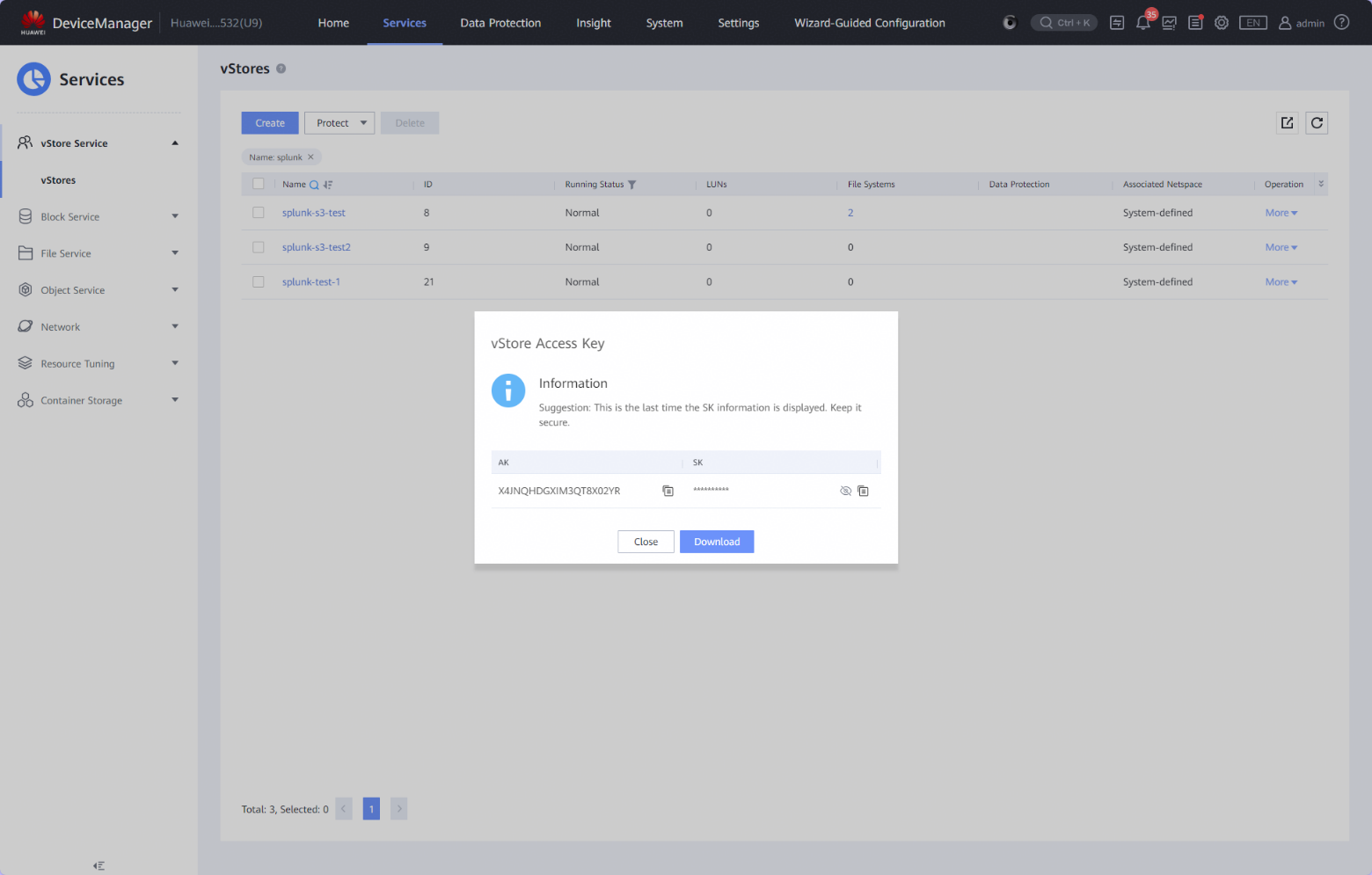Export the vStores list

click(1288, 123)
